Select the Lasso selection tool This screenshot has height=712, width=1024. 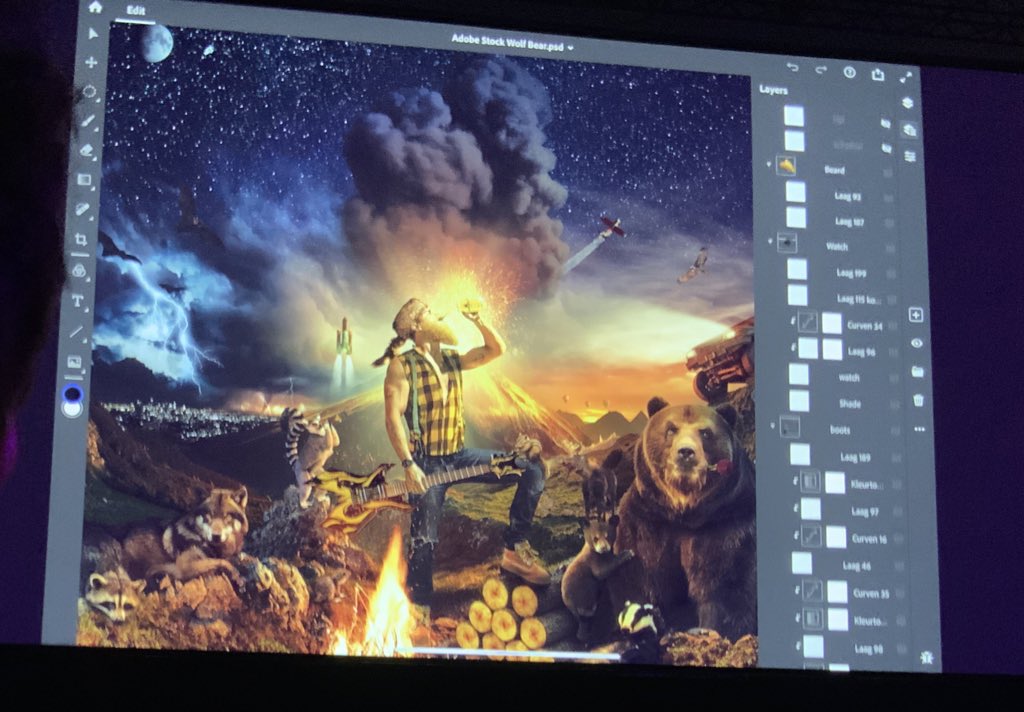click(89, 91)
